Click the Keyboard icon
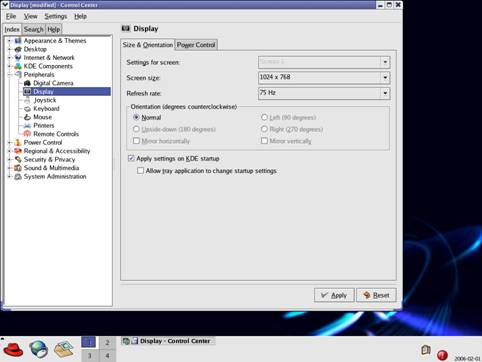 click(27, 109)
